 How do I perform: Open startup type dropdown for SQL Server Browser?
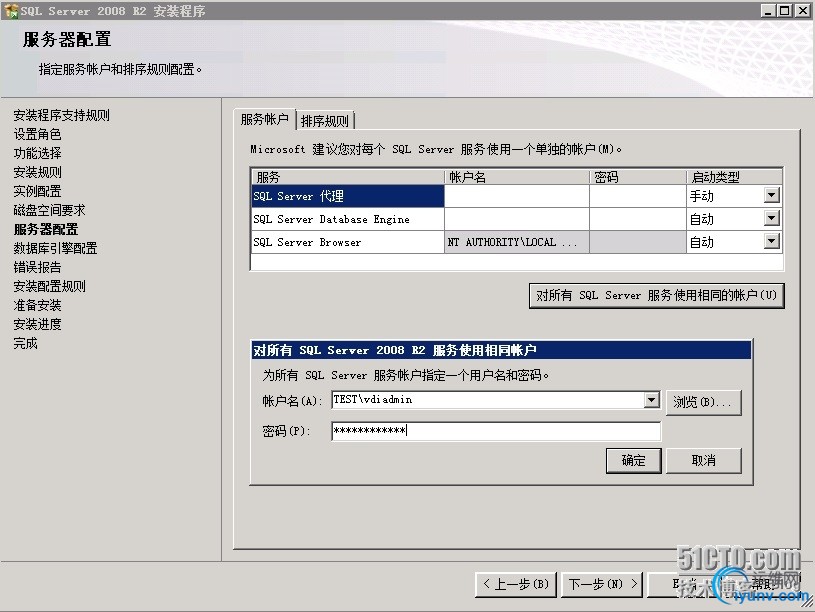click(x=771, y=241)
